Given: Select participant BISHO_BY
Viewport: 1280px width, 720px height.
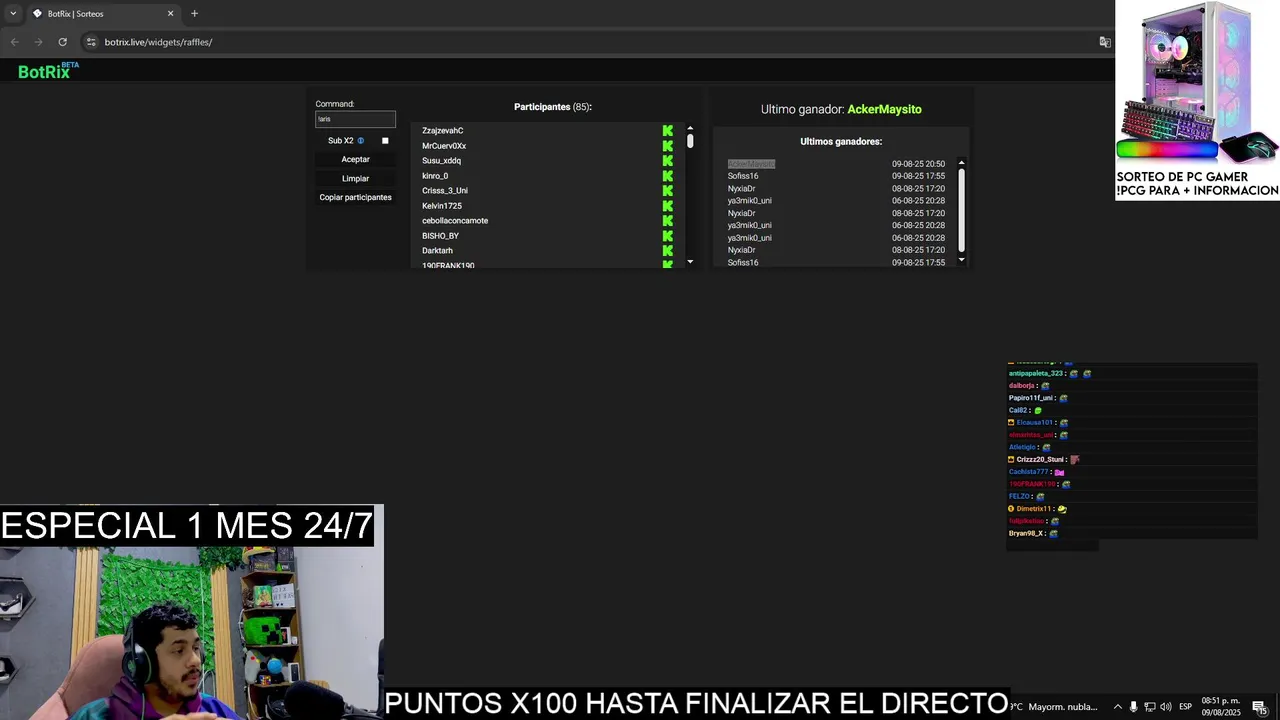Looking at the screenshot, I should coord(440,236).
